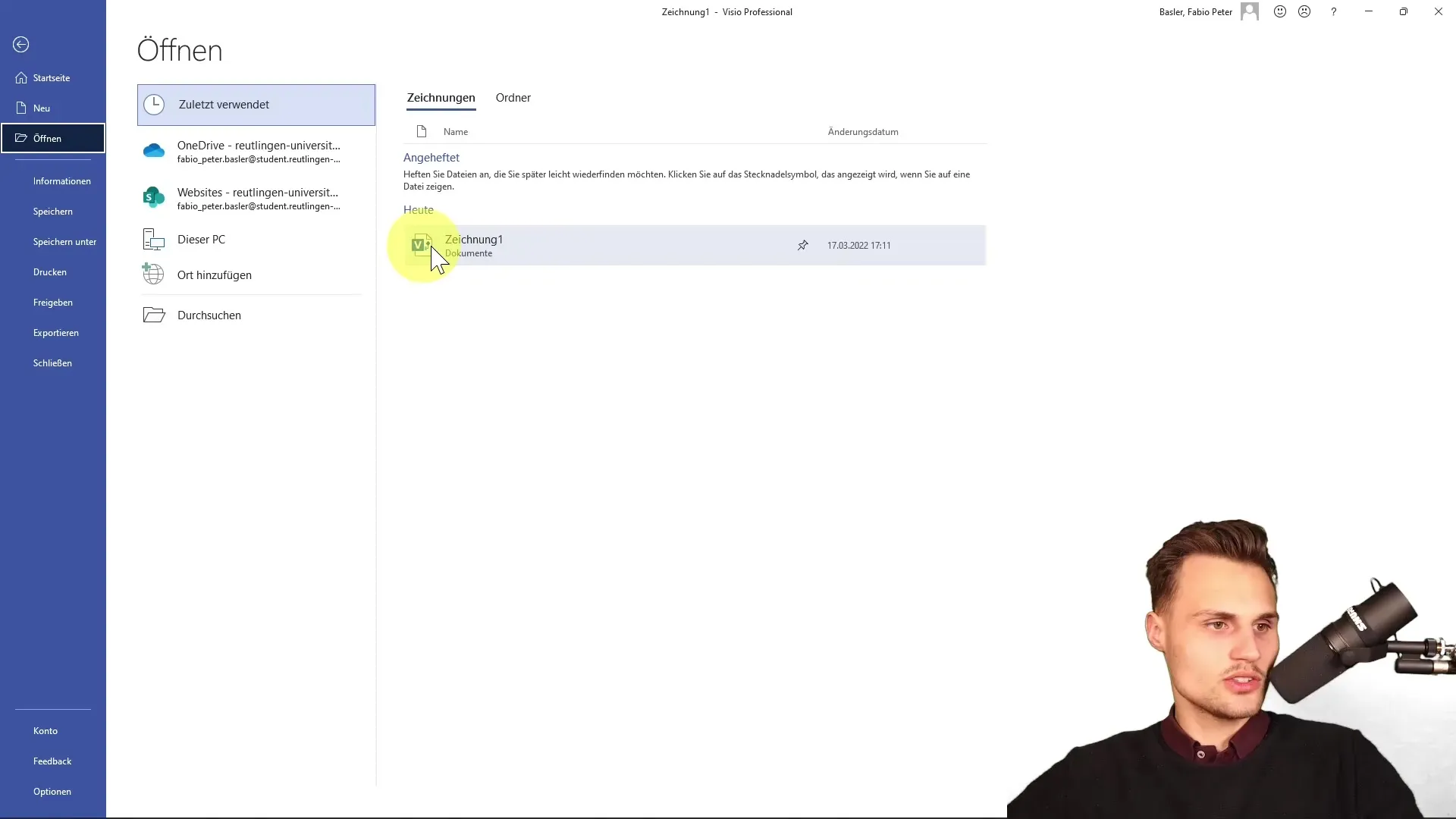Click the Konto option at bottom
1456x819 pixels.
[45, 730]
